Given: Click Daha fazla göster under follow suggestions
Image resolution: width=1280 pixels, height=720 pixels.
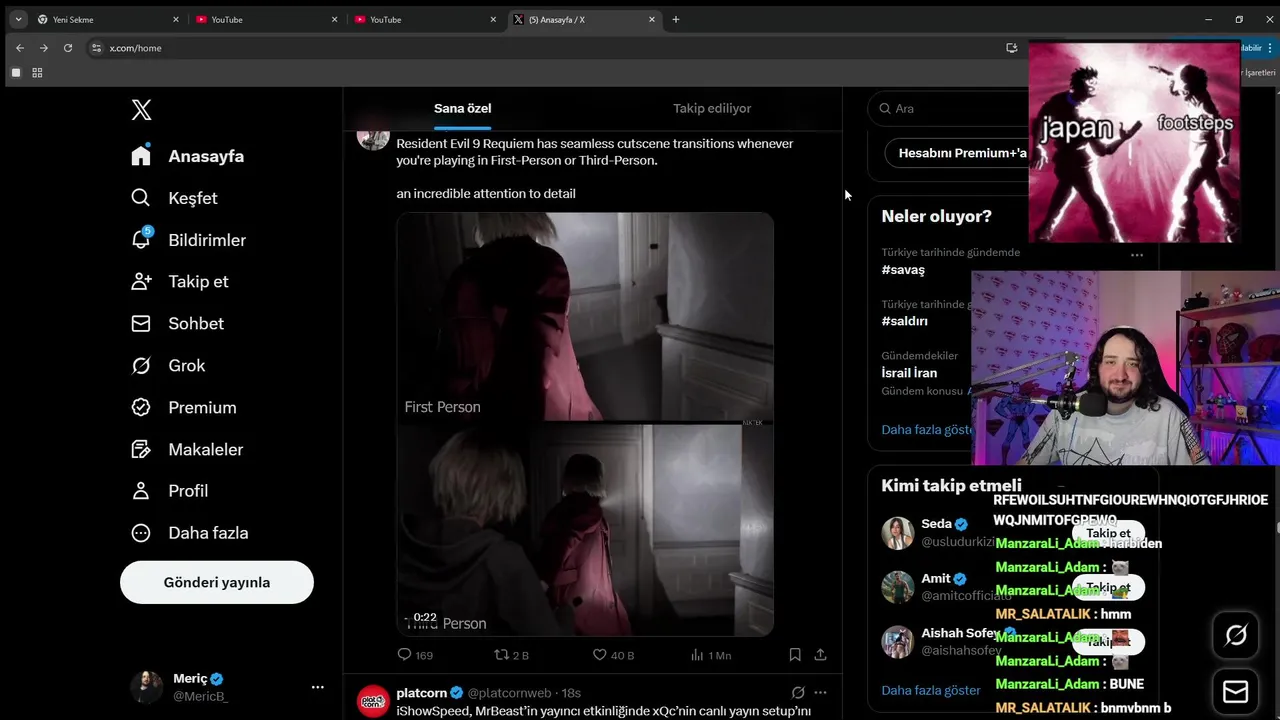Looking at the screenshot, I should tap(931, 690).
